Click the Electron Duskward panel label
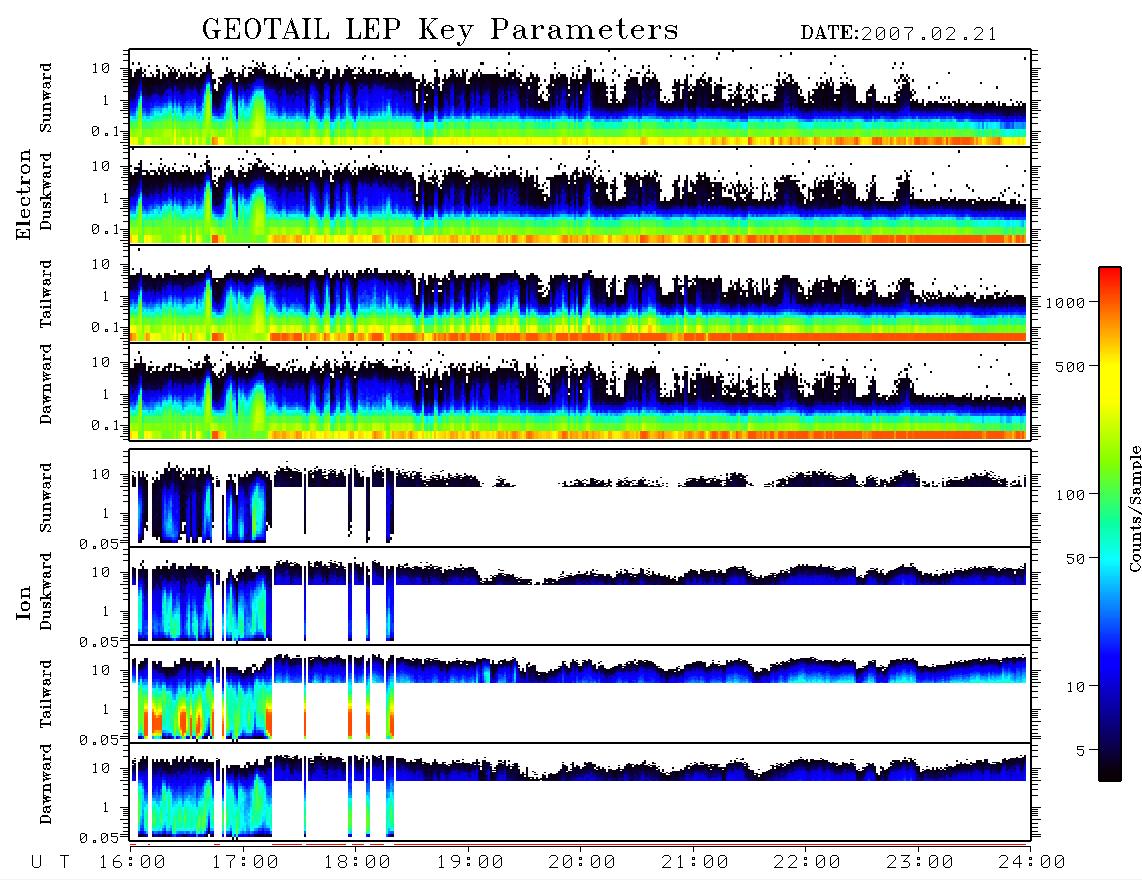This screenshot has height=880, width=1142. coord(46,192)
